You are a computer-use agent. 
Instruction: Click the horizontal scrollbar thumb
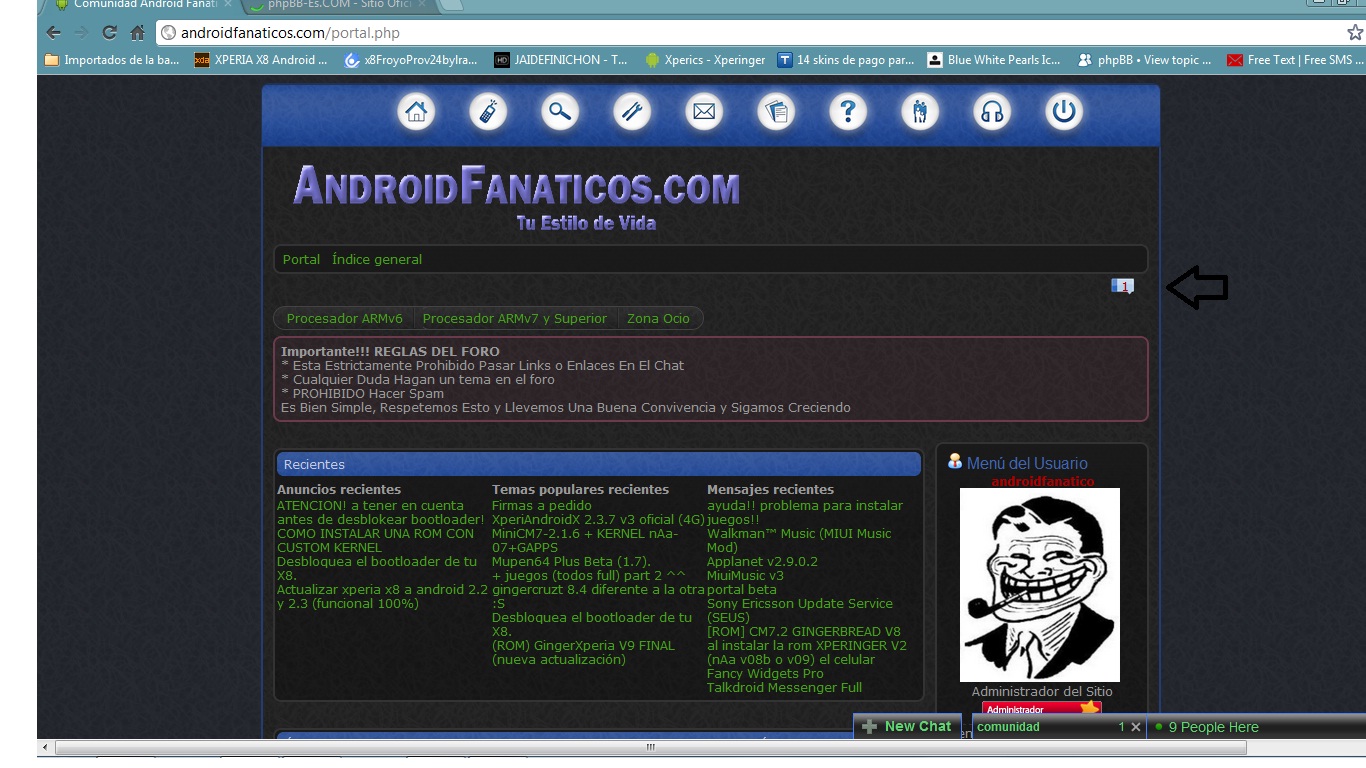tap(650, 747)
